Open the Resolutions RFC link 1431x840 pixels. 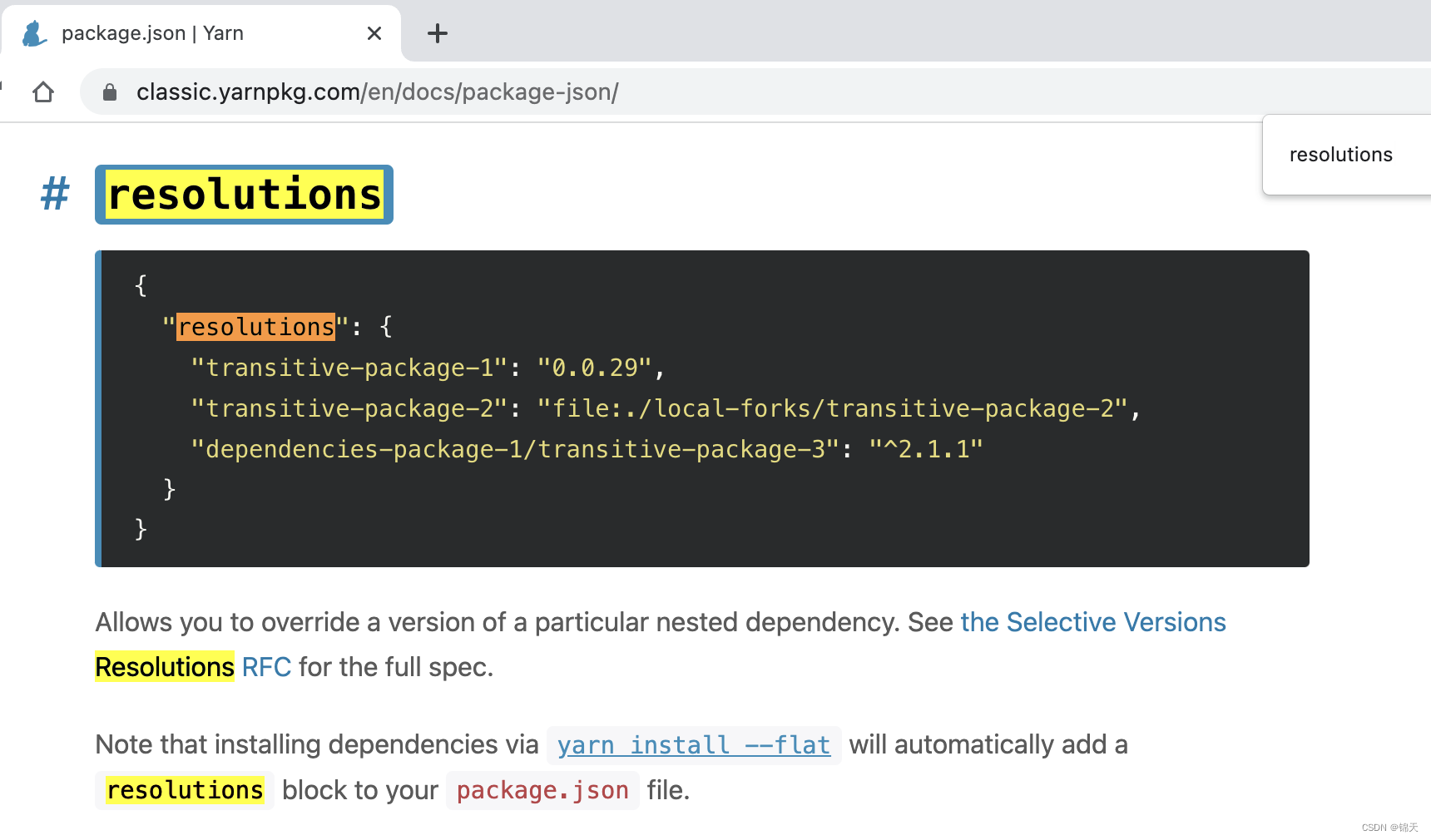193,667
